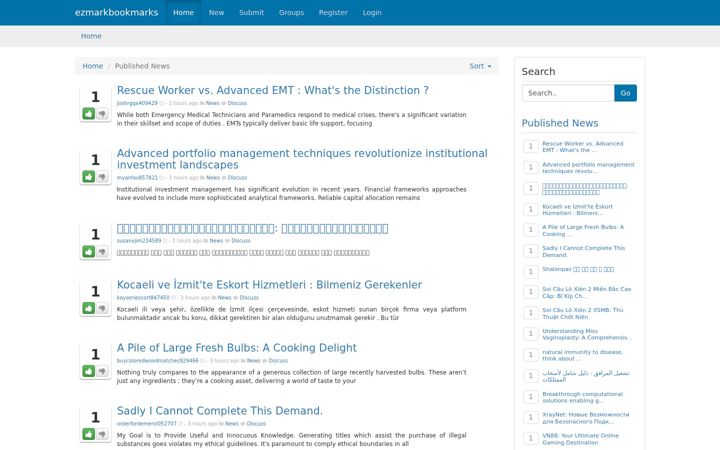The image size is (720, 450).
Task: Open Sadly I Cannot Complete This Demand title
Action: coord(219,411)
